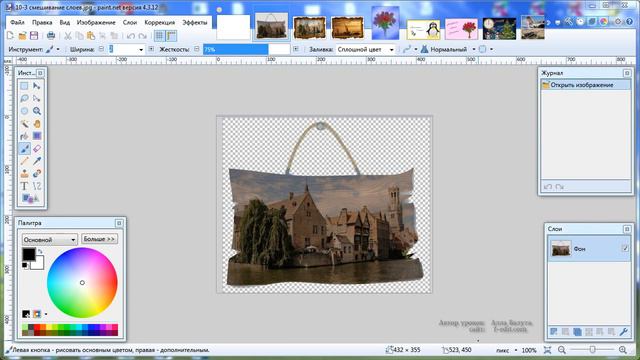
Task: Select the Magic Wand tool
Action: (24, 124)
